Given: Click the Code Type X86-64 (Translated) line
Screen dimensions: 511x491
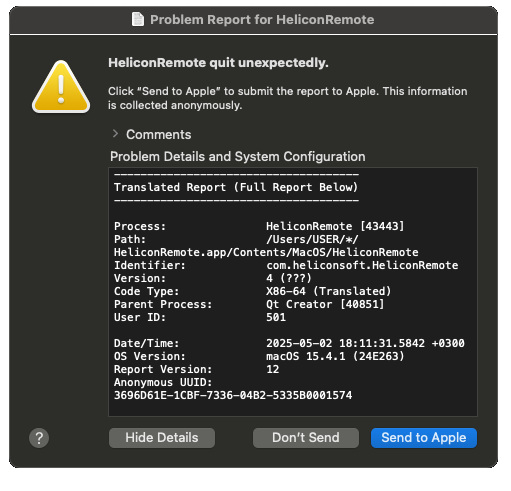Looking at the screenshot, I should pos(252,291).
